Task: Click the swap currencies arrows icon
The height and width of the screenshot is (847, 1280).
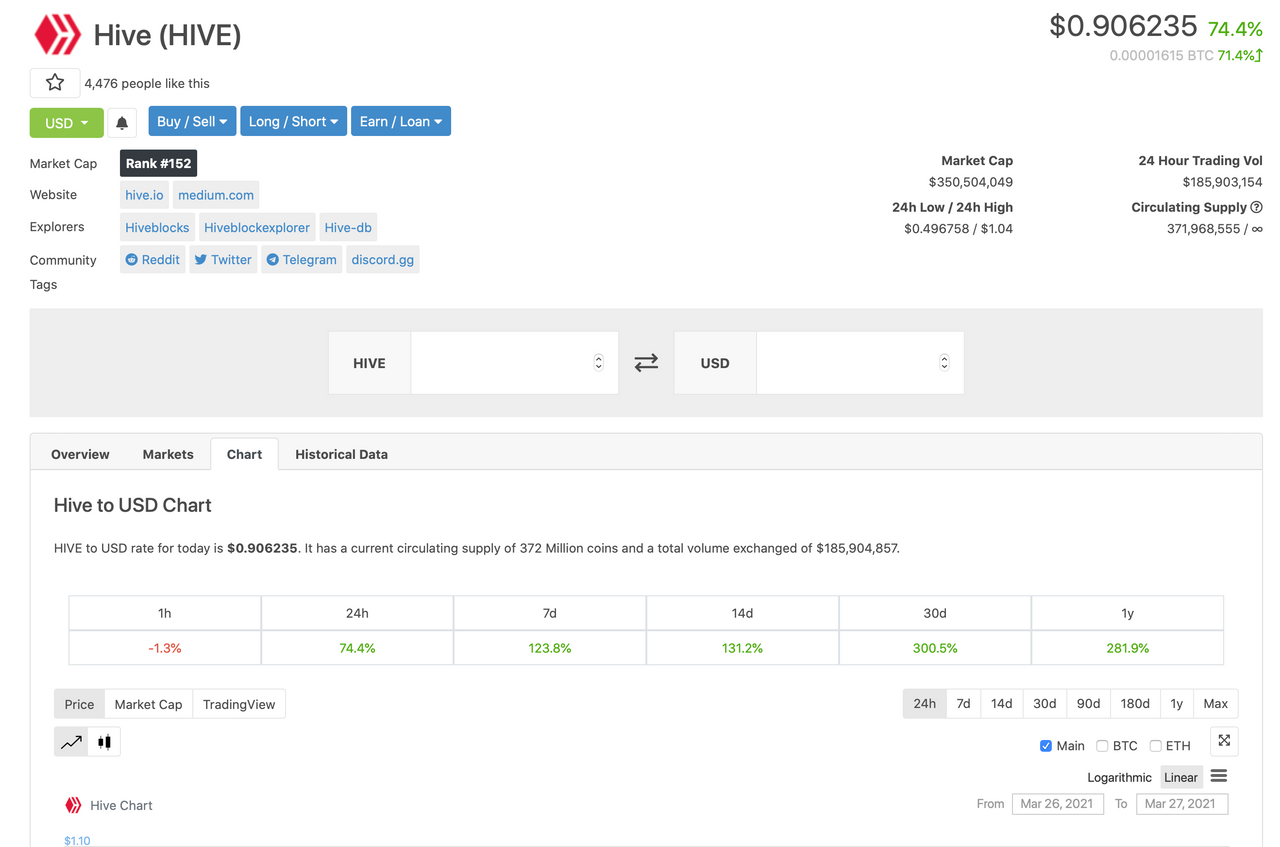Action: coord(646,363)
